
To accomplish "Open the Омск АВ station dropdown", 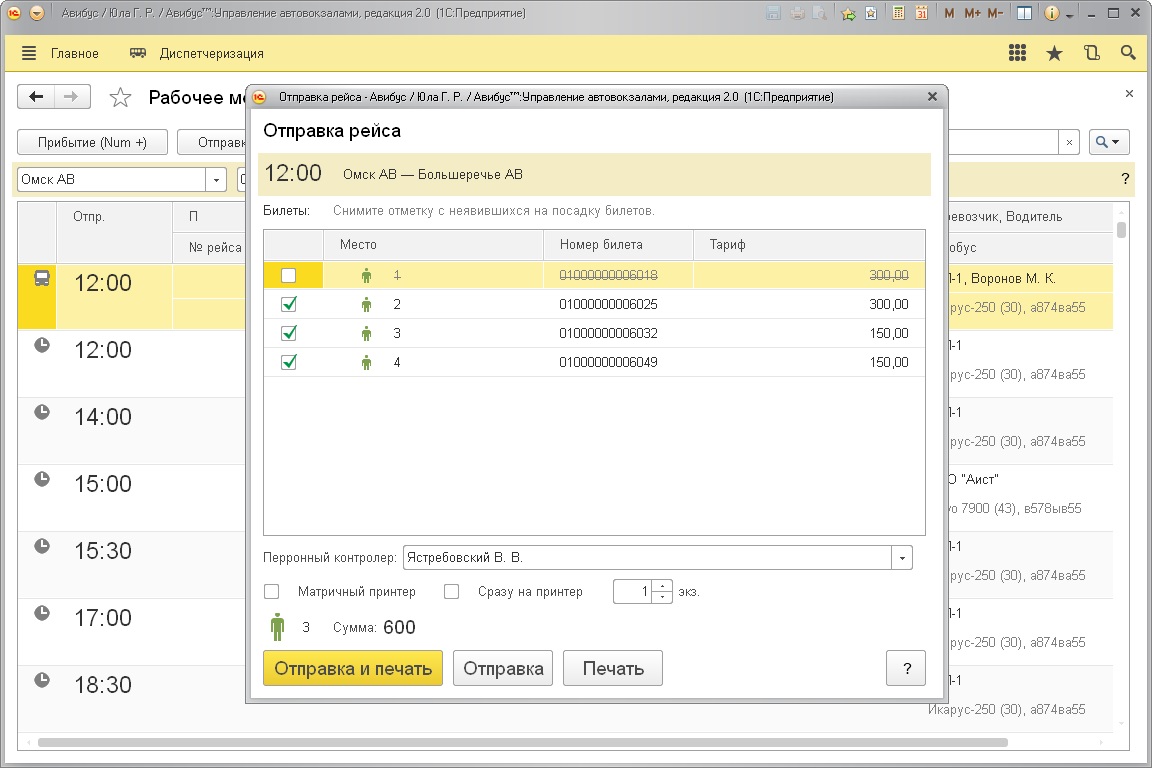I will (217, 180).
